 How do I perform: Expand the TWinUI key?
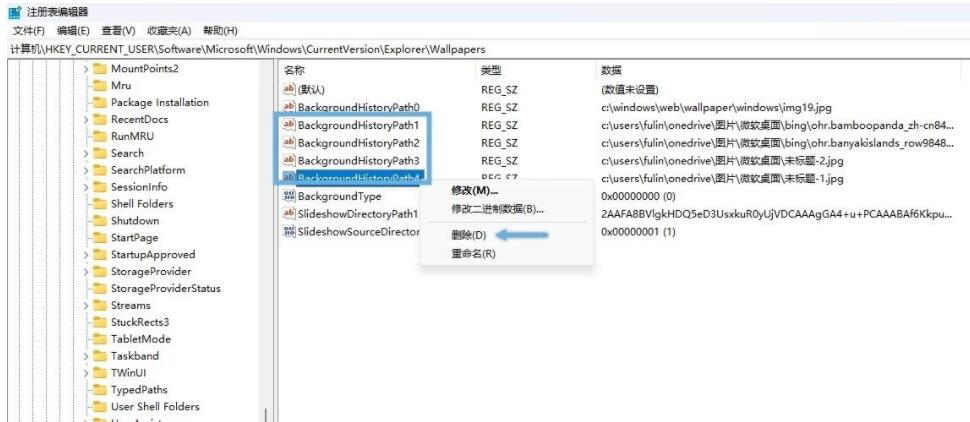[86, 373]
